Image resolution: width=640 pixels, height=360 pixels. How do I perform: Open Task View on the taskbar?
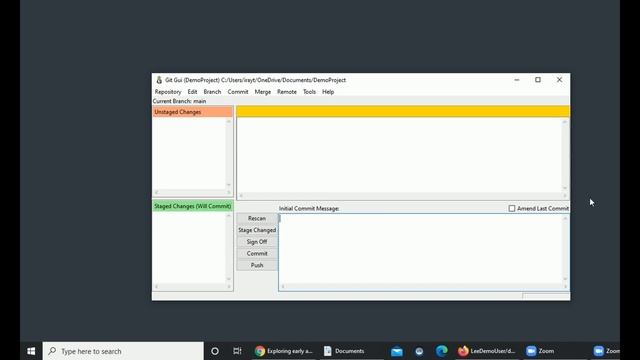point(237,351)
